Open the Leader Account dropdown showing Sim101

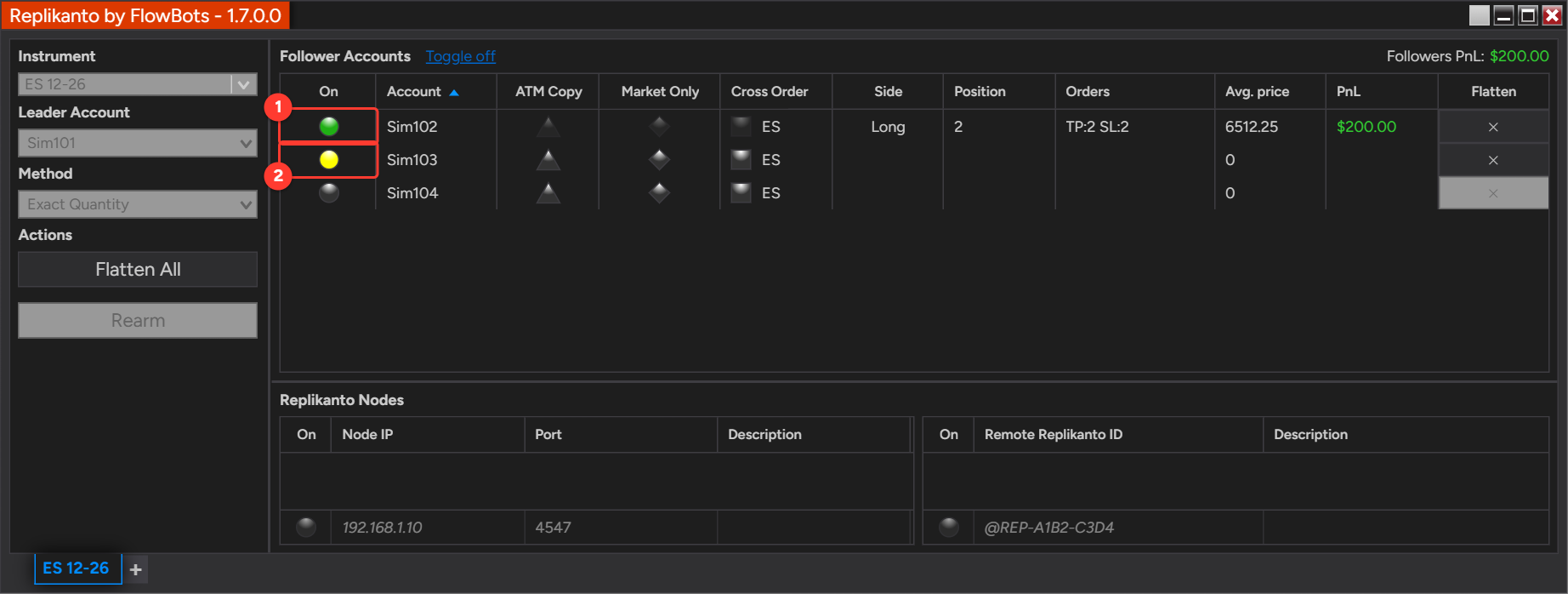138,143
